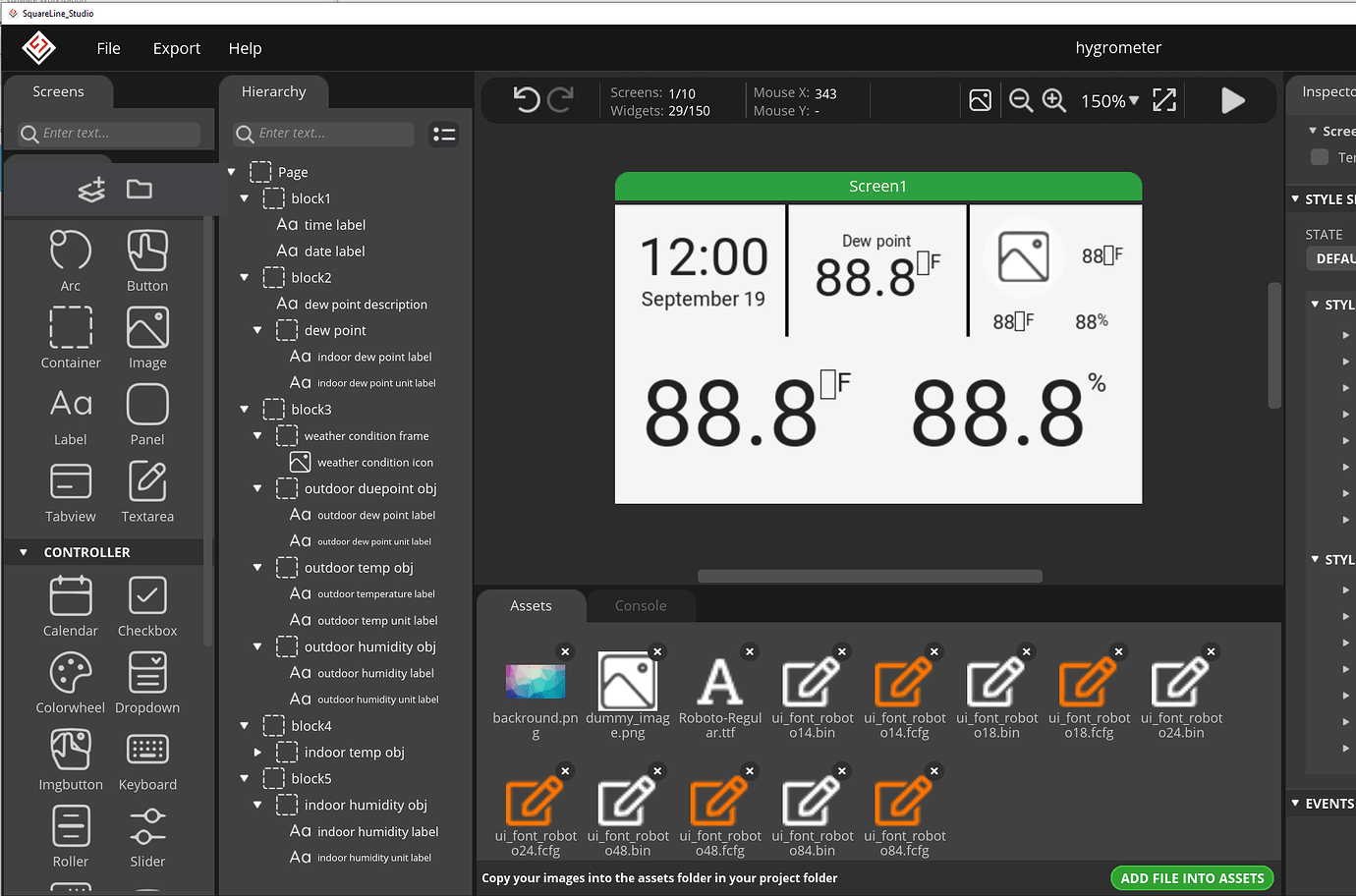Collapse the block3 tree node
The height and width of the screenshot is (896, 1356).
[243, 409]
